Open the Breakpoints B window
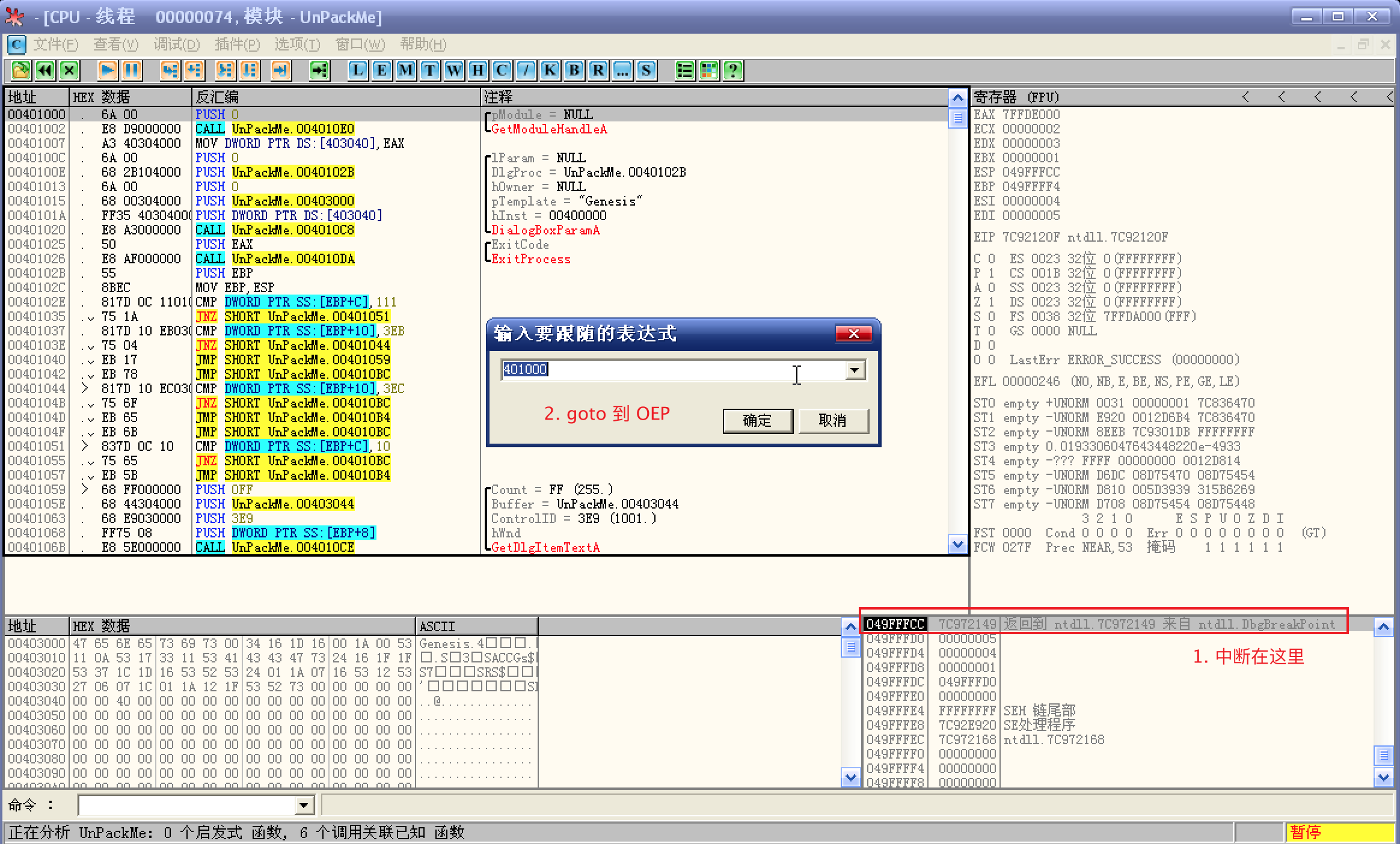Screen dimensions: 1400x844 coord(574,70)
